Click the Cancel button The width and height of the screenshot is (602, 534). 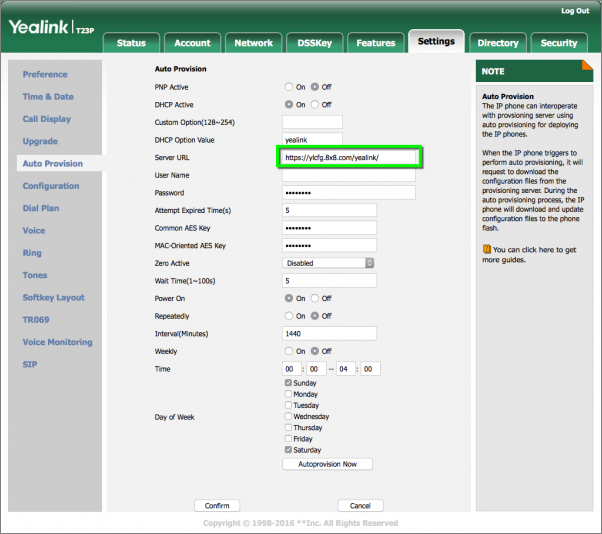(360, 506)
